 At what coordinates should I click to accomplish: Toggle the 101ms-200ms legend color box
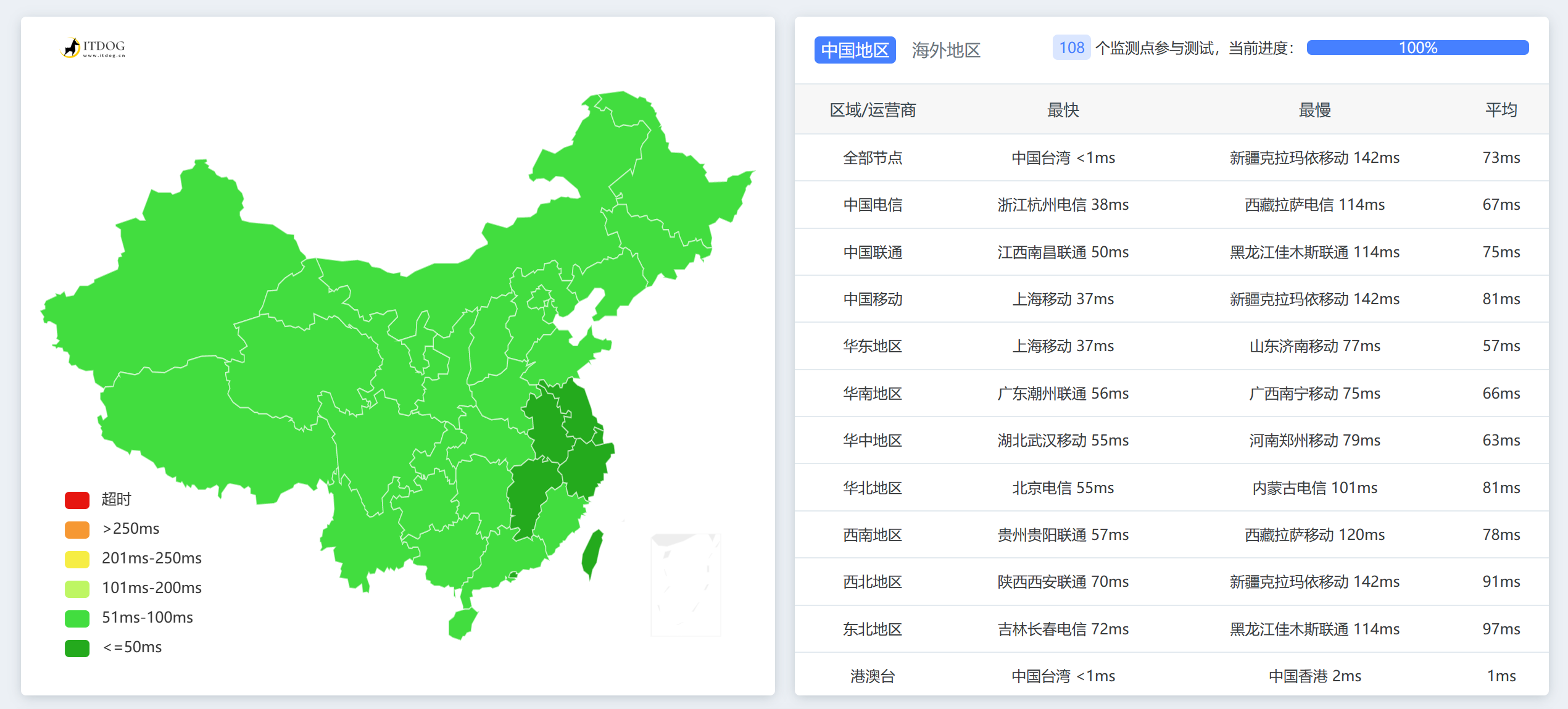77,589
